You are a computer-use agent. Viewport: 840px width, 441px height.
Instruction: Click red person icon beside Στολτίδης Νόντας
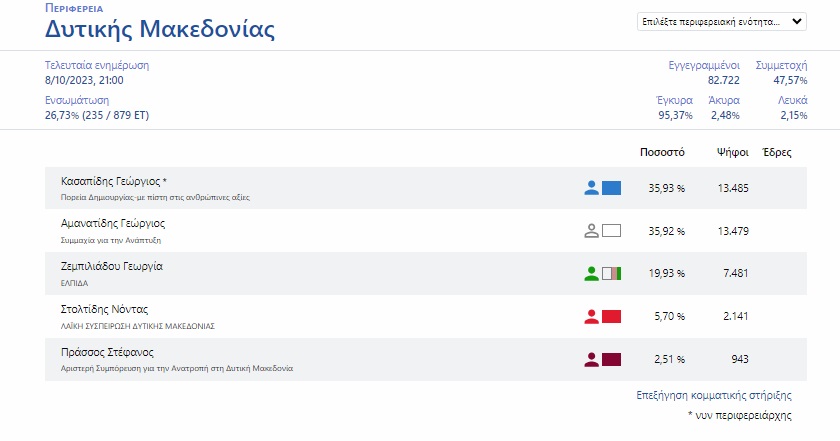click(x=591, y=316)
